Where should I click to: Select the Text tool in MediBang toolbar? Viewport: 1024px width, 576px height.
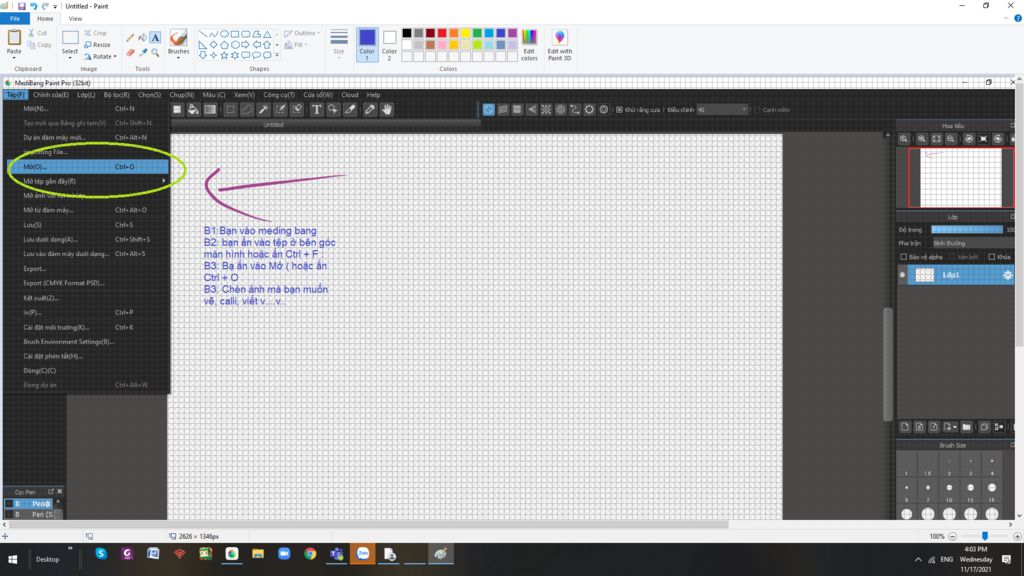316,110
